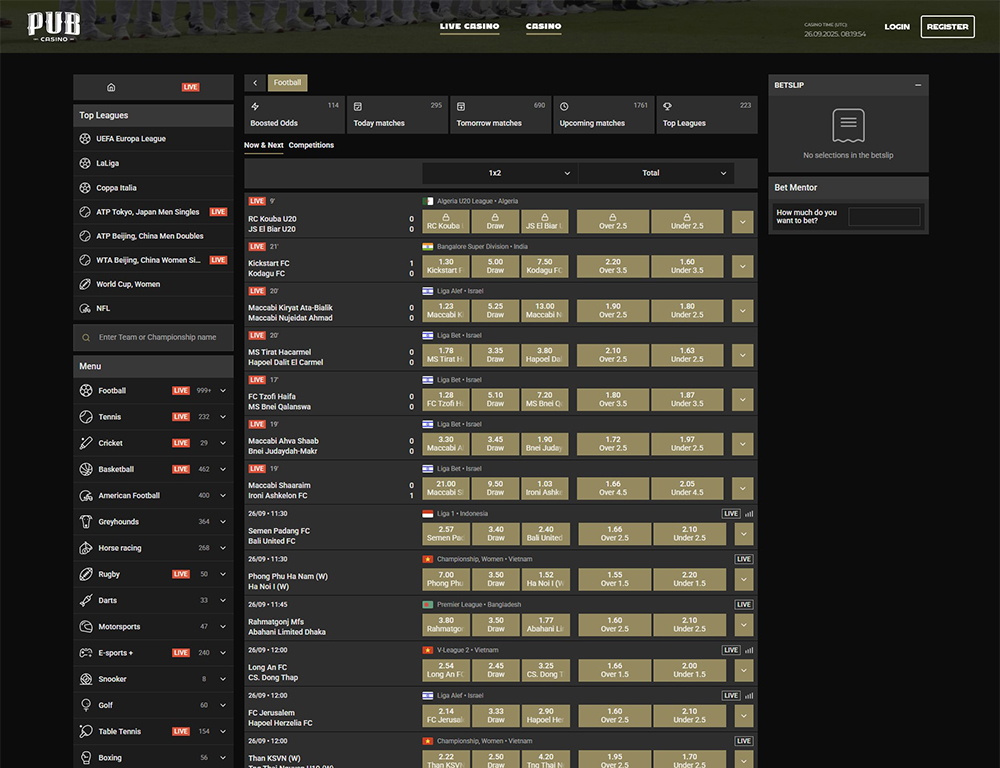Switch to the Competitions tab

(x=311, y=145)
